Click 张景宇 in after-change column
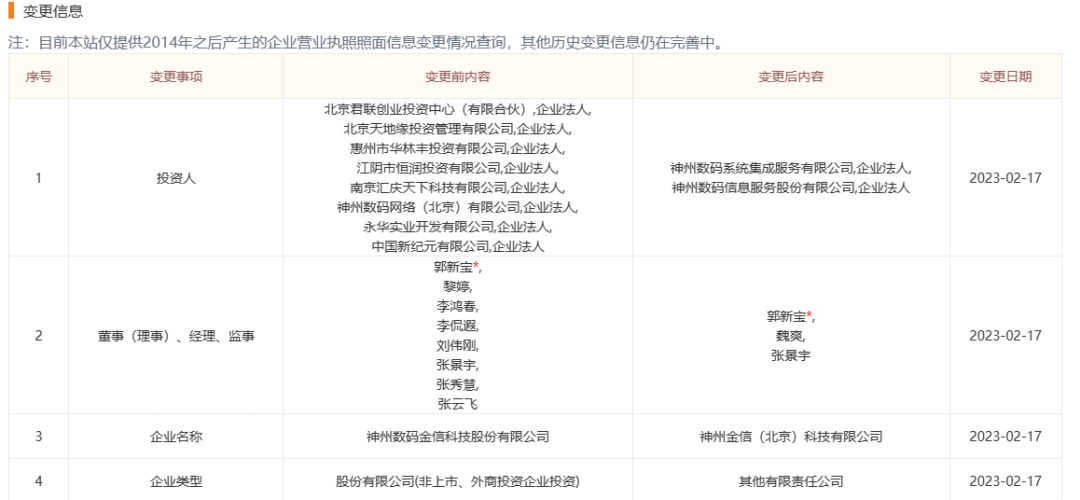This screenshot has width=1080, height=500. (x=791, y=356)
